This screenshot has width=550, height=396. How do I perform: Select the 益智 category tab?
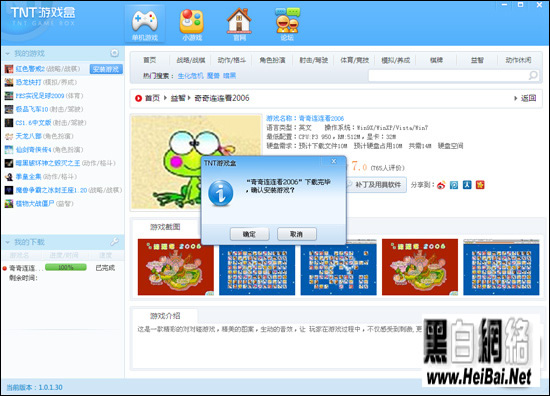pos(477,60)
